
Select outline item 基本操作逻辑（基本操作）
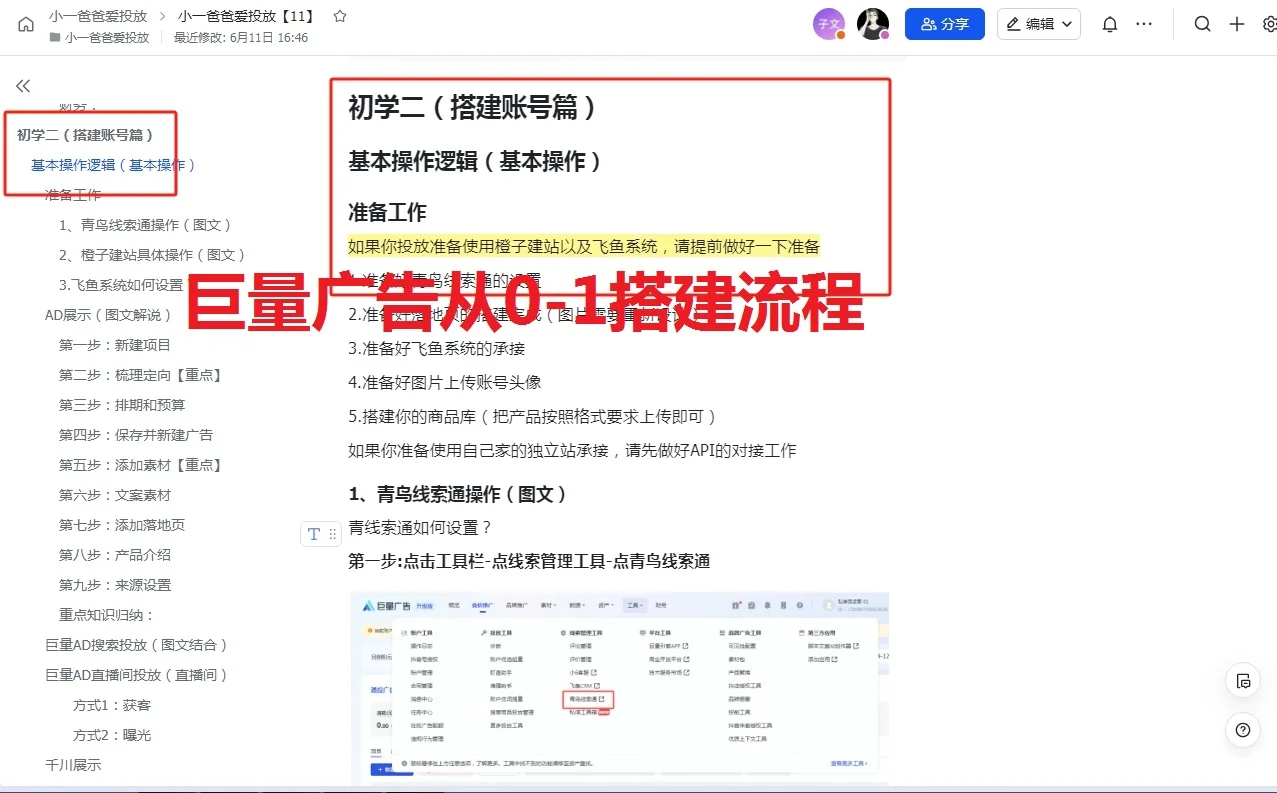coord(113,165)
